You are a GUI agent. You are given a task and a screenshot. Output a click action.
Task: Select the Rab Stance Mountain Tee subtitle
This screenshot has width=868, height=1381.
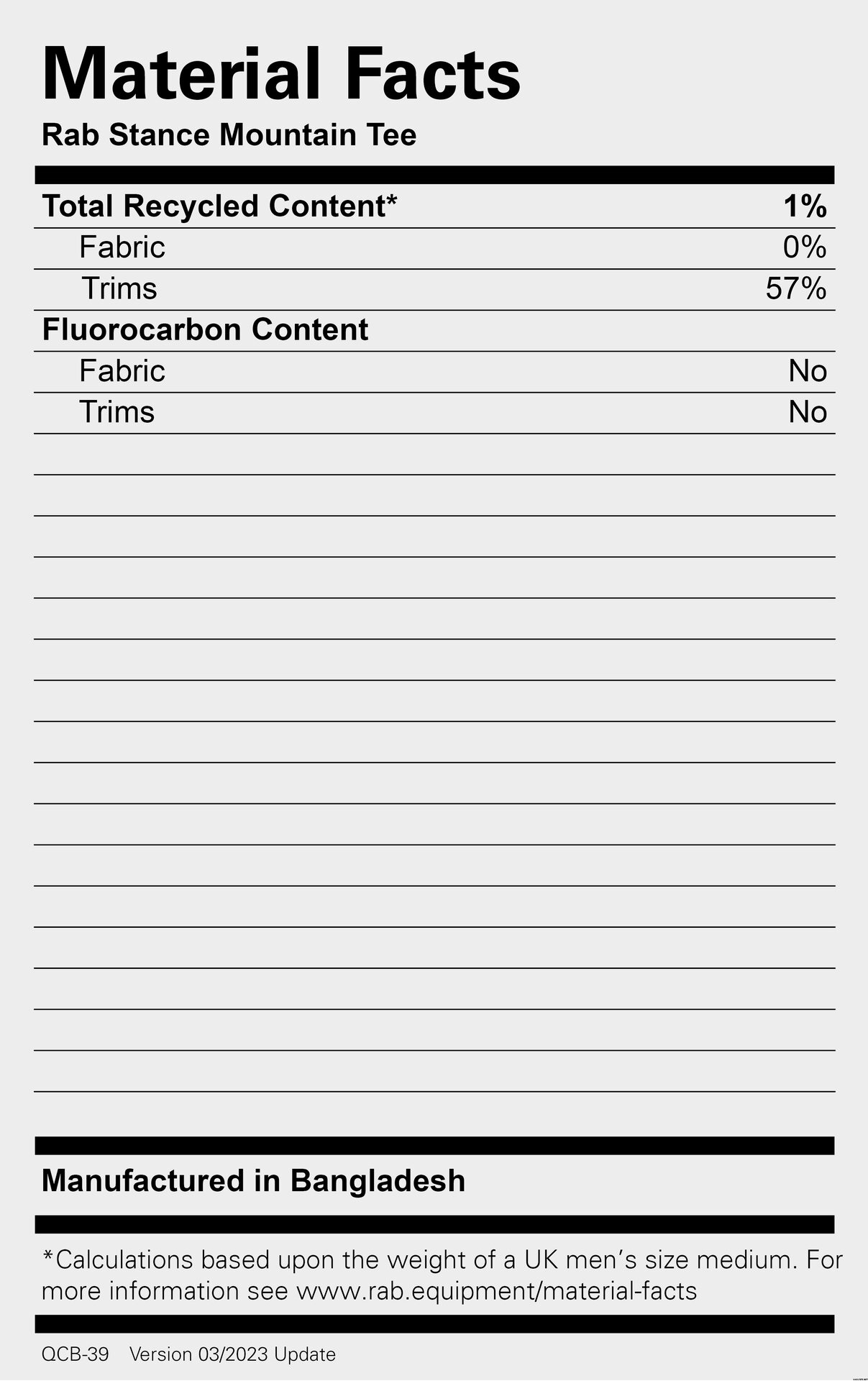(x=229, y=135)
